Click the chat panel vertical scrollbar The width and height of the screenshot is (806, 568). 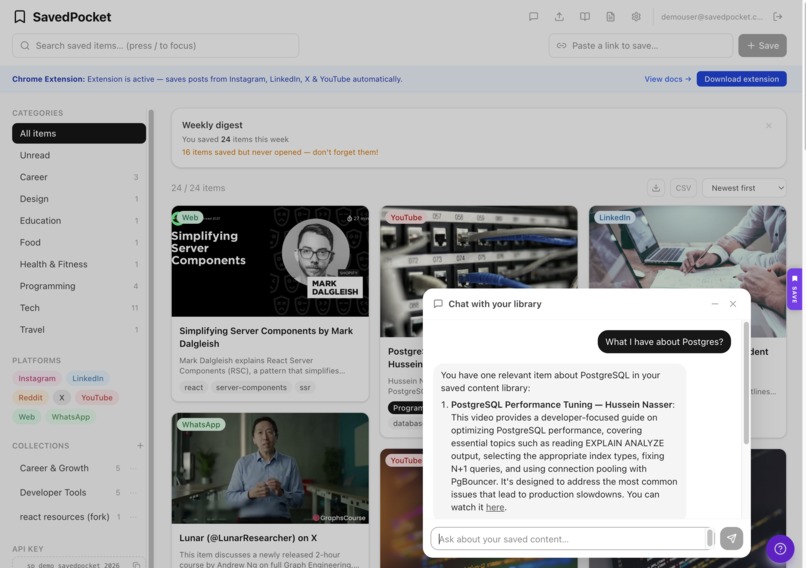746,383
